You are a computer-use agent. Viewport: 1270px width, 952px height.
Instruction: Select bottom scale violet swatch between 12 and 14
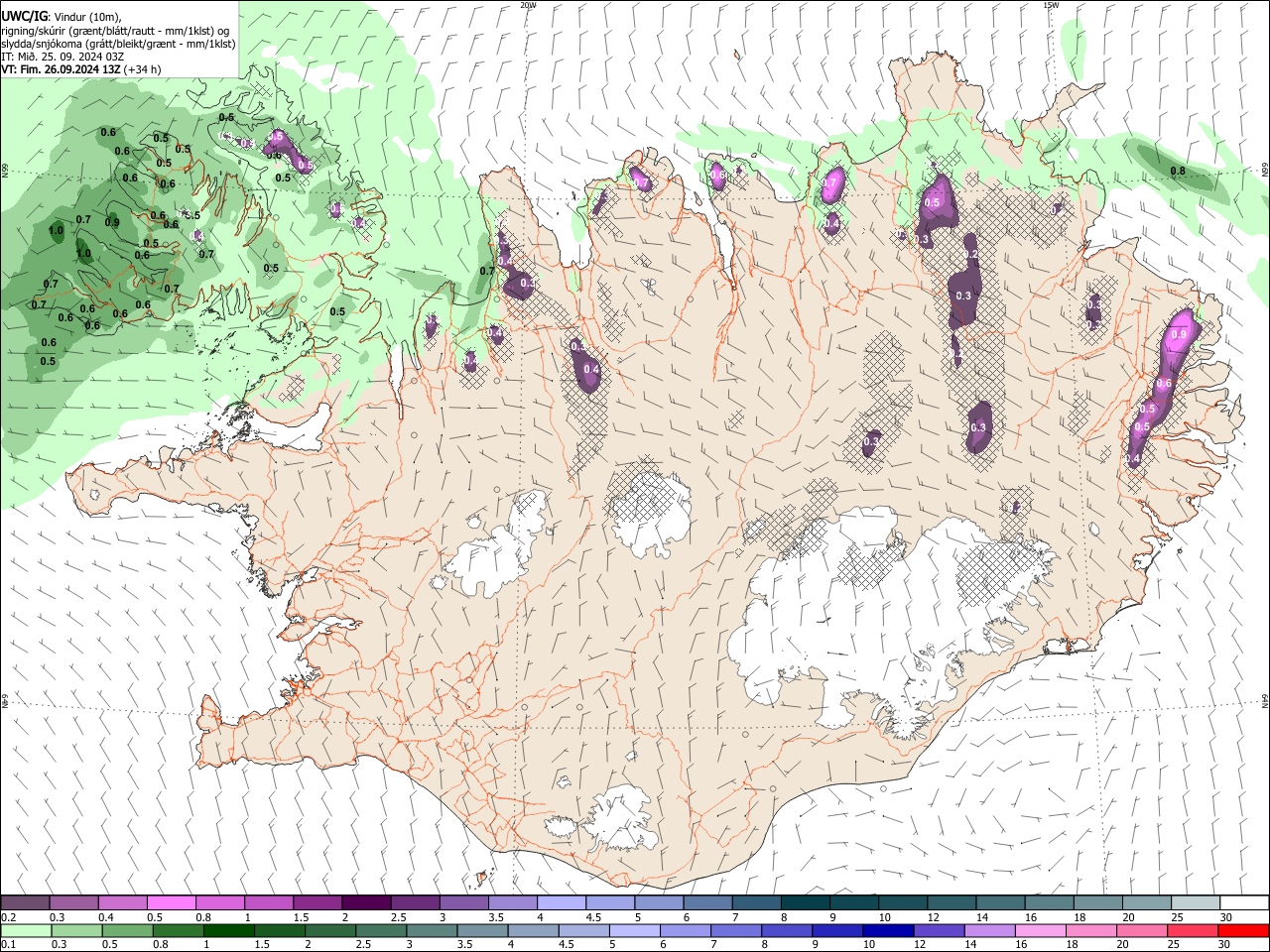937,931
